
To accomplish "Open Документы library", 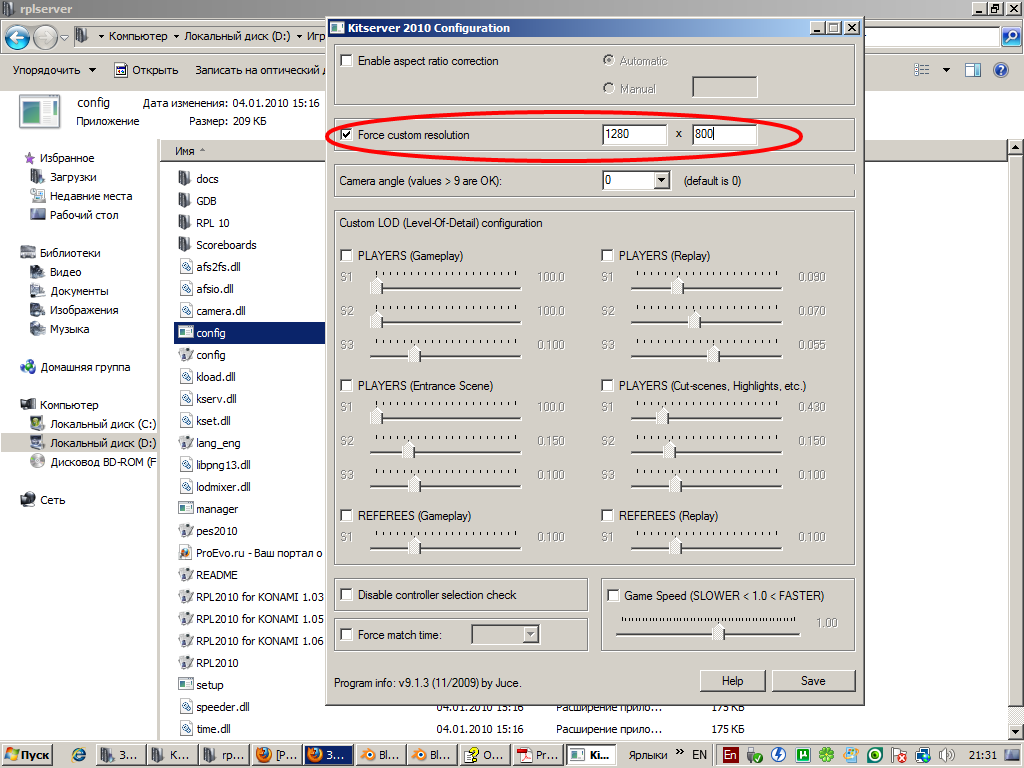I will click(x=69, y=291).
